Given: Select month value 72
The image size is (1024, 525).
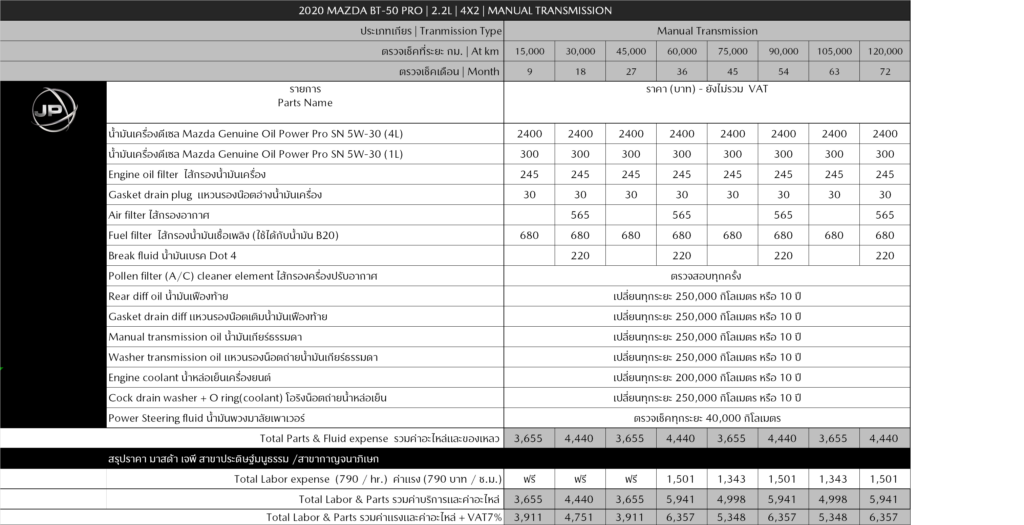Looking at the screenshot, I should coord(885,71).
